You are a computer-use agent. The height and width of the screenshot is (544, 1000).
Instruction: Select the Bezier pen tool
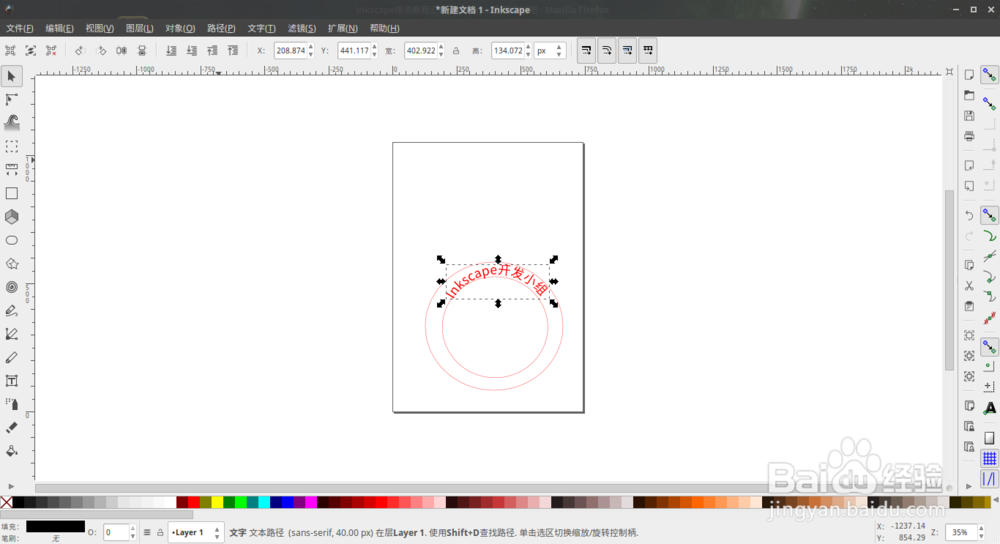(x=11, y=334)
